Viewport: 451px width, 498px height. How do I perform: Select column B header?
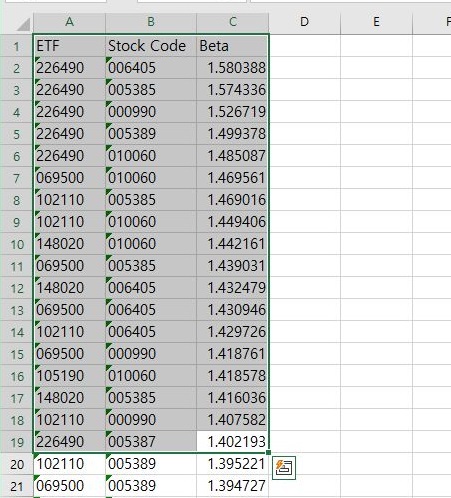click(151, 22)
